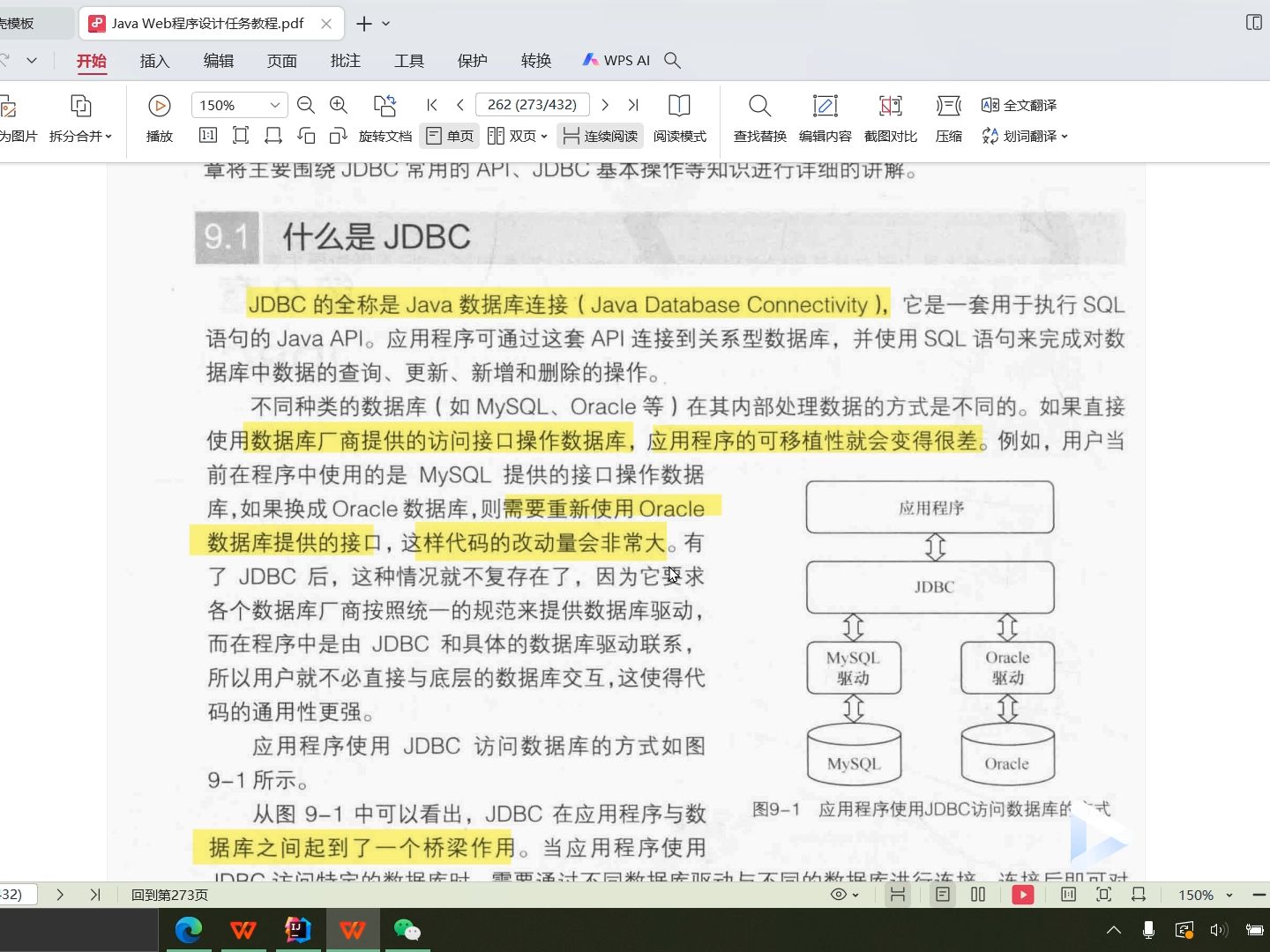Click the search magnifier beside WPS AI

tap(672, 60)
